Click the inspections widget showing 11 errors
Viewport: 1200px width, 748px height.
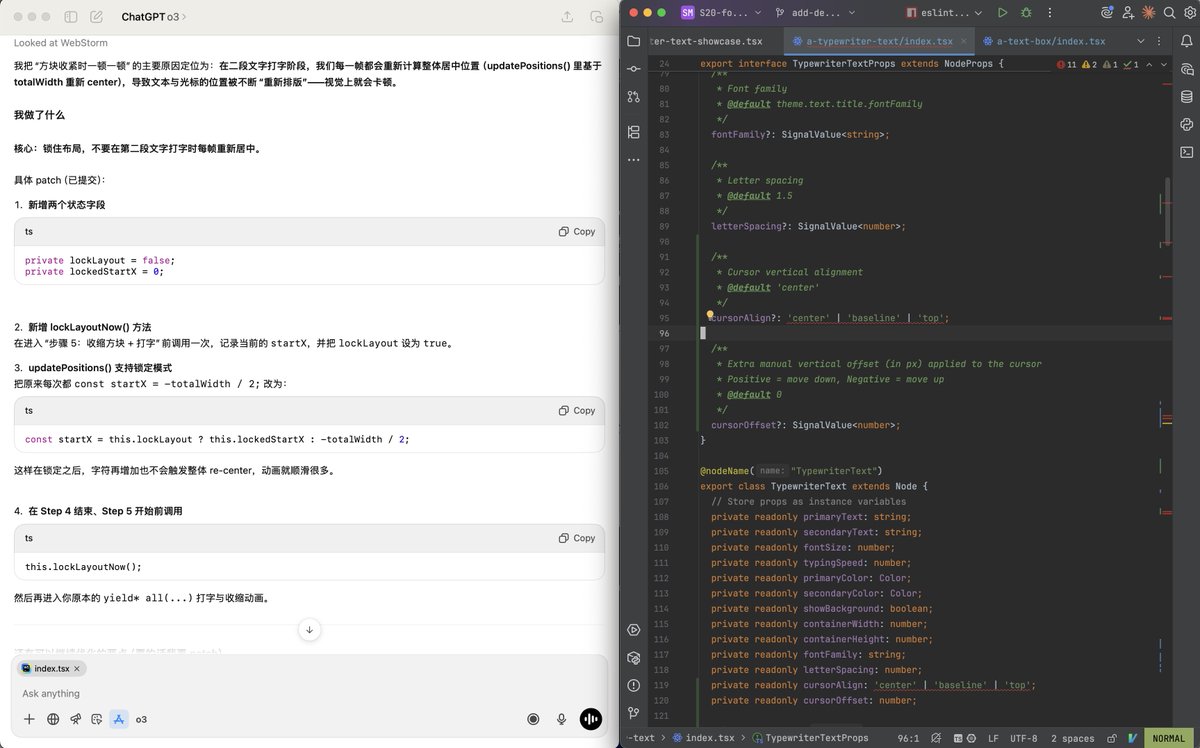tap(1097, 64)
